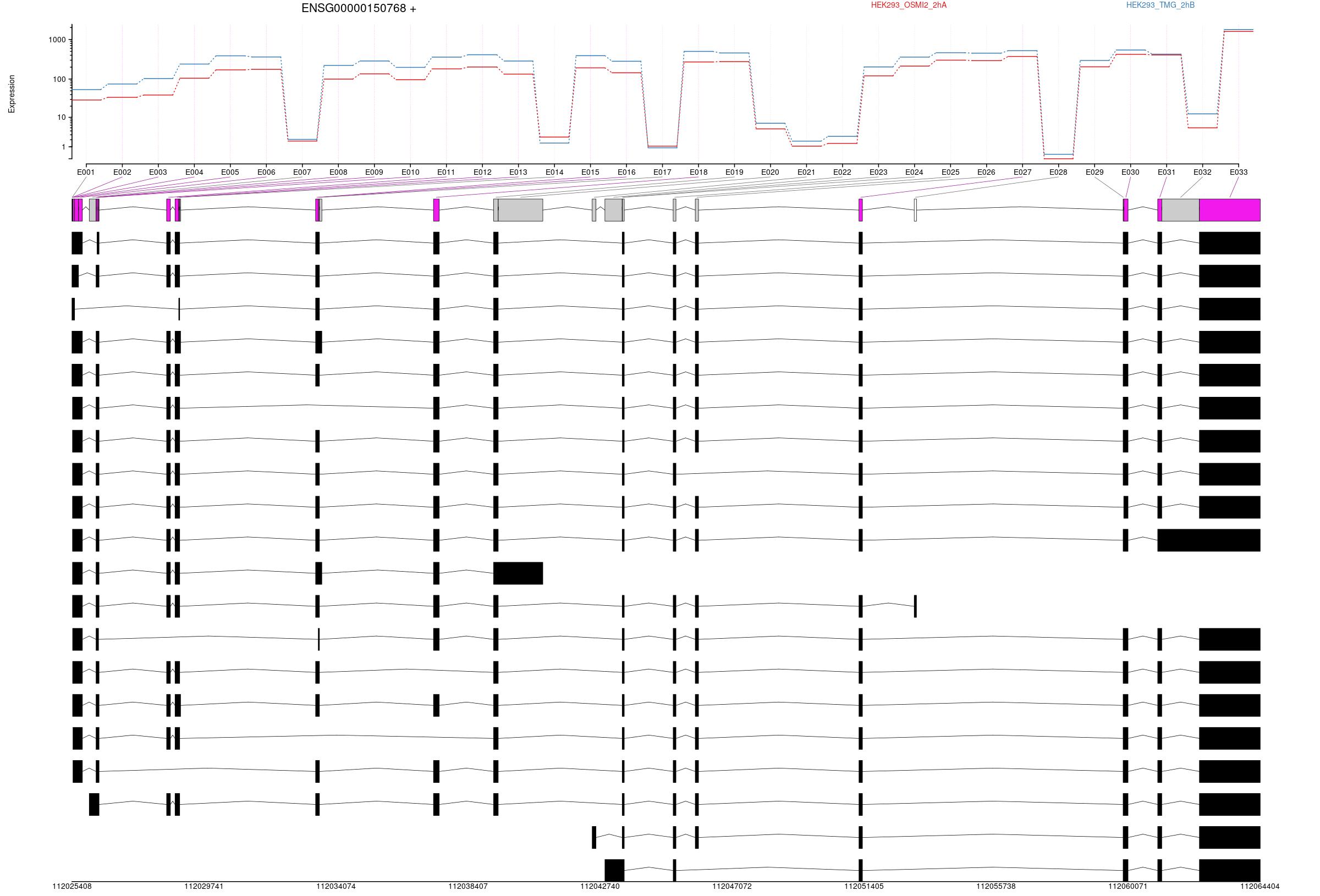This screenshot has height=896, width=1320.
Task: Select the HEK293_TMG_2hB legend label
Action: [x=1160, y=5]
